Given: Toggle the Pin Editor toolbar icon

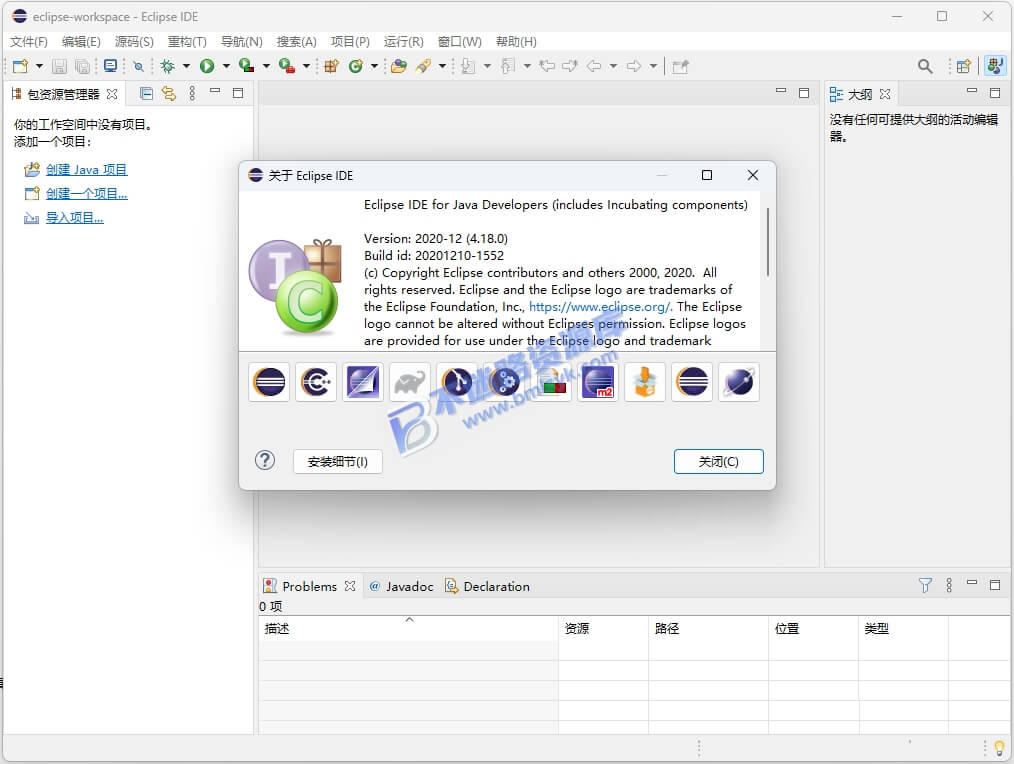Looking at the screenshot, I should [680, 66].
